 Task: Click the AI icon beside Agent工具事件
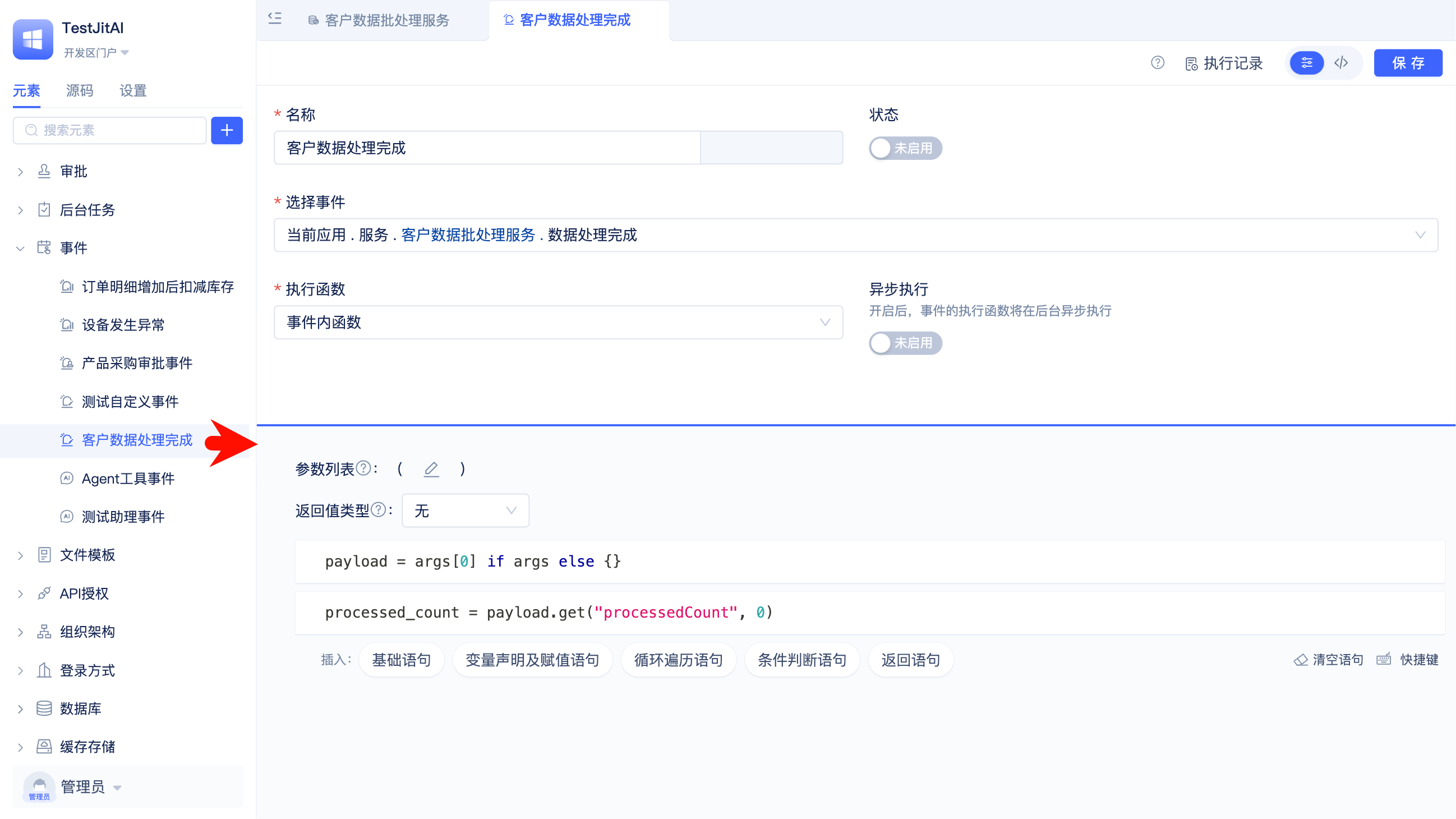[x=67, y=478]
